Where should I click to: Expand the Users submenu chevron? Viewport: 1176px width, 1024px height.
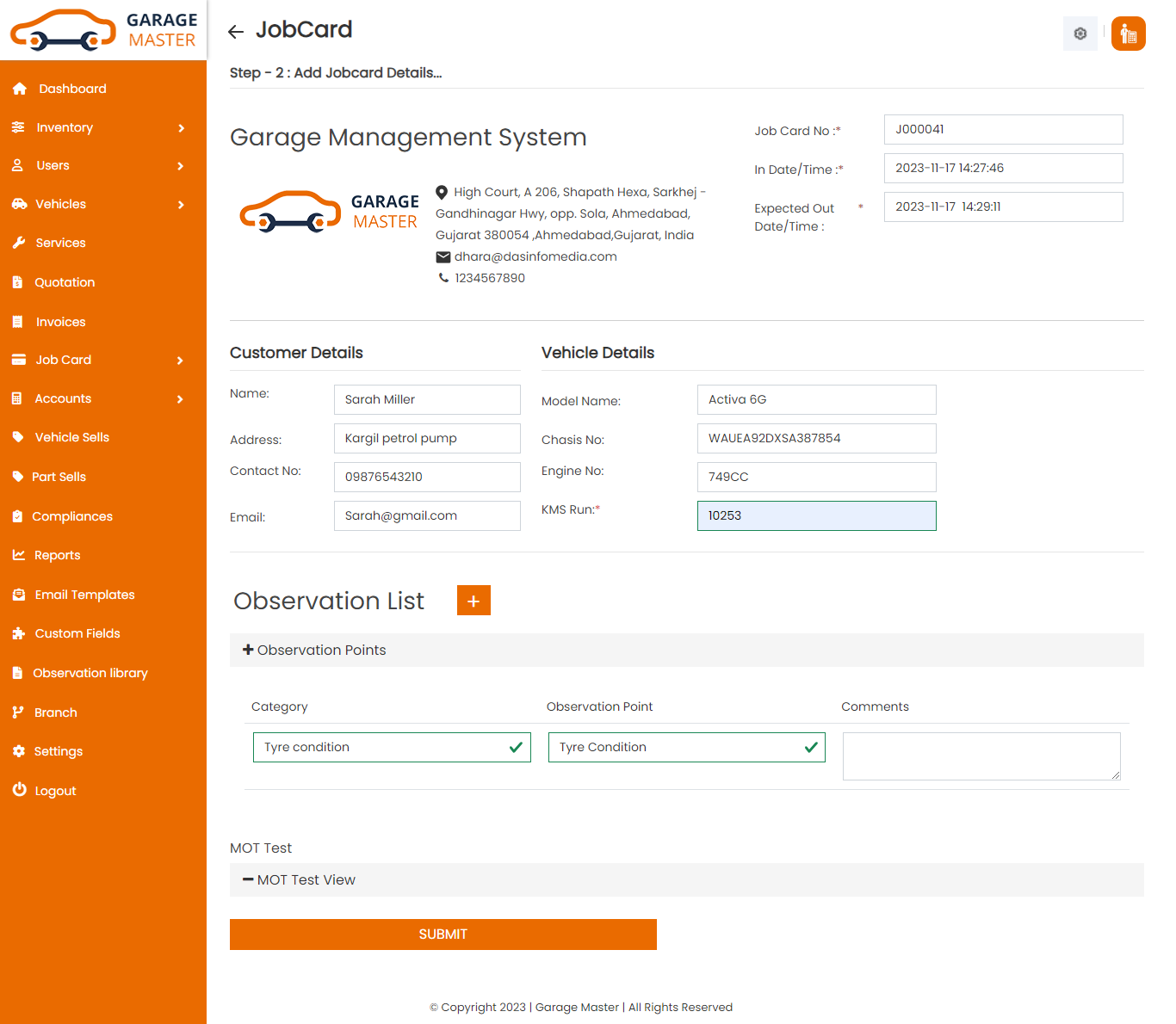[181, 166]
